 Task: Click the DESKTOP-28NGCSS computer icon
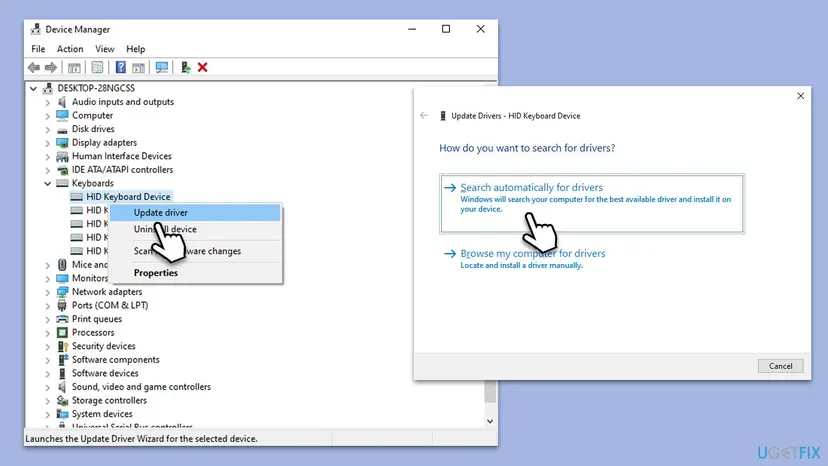pos(48,88)
